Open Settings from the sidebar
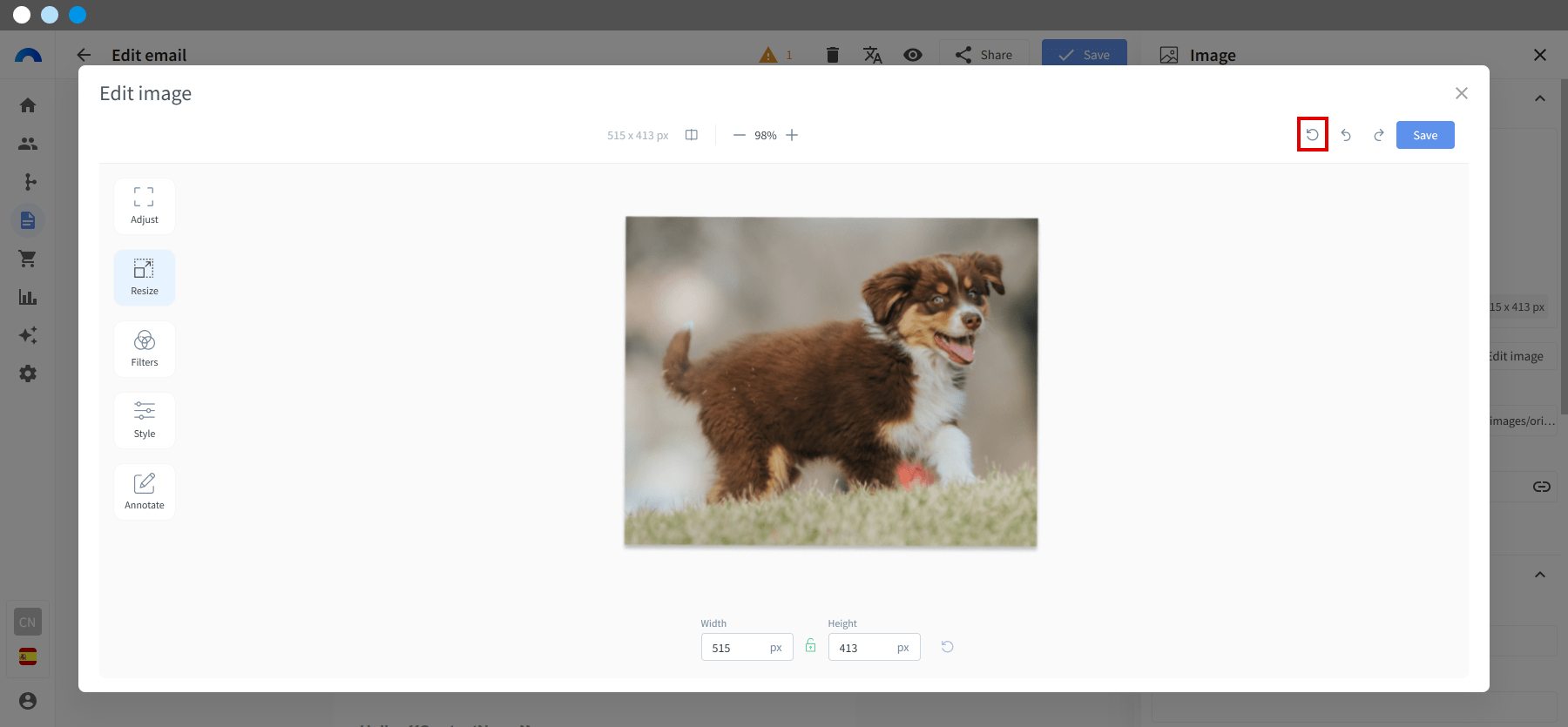 click(x=28, y=374)
